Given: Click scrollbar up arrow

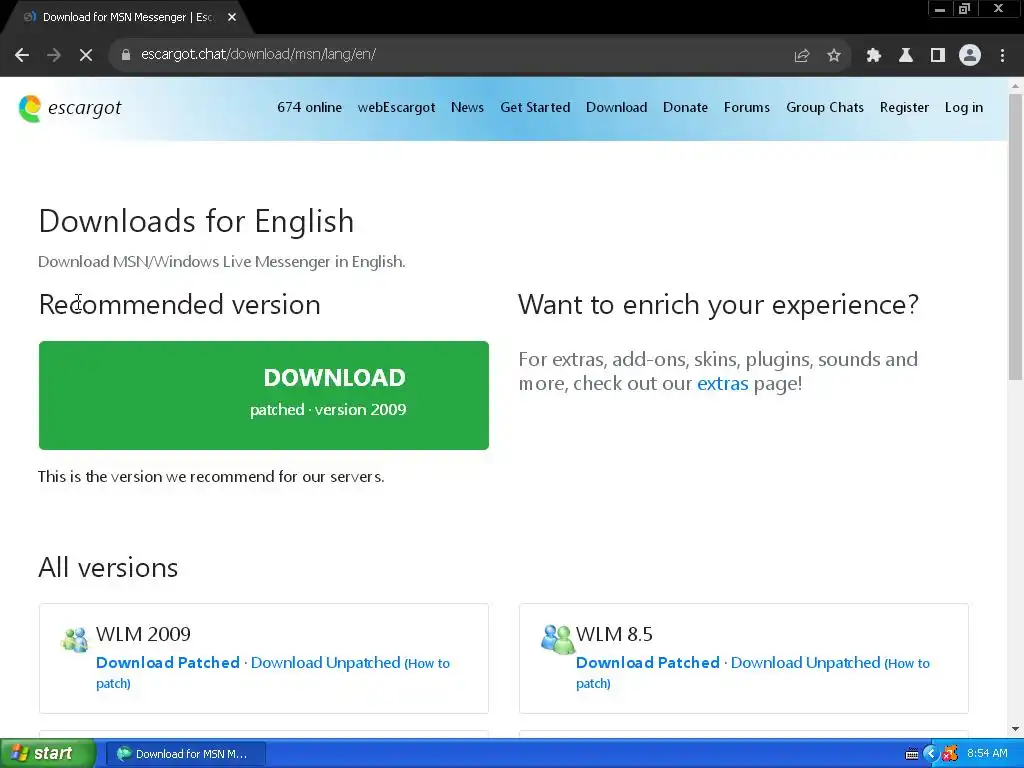Looking at the screenshot, I should point(1015,86).
